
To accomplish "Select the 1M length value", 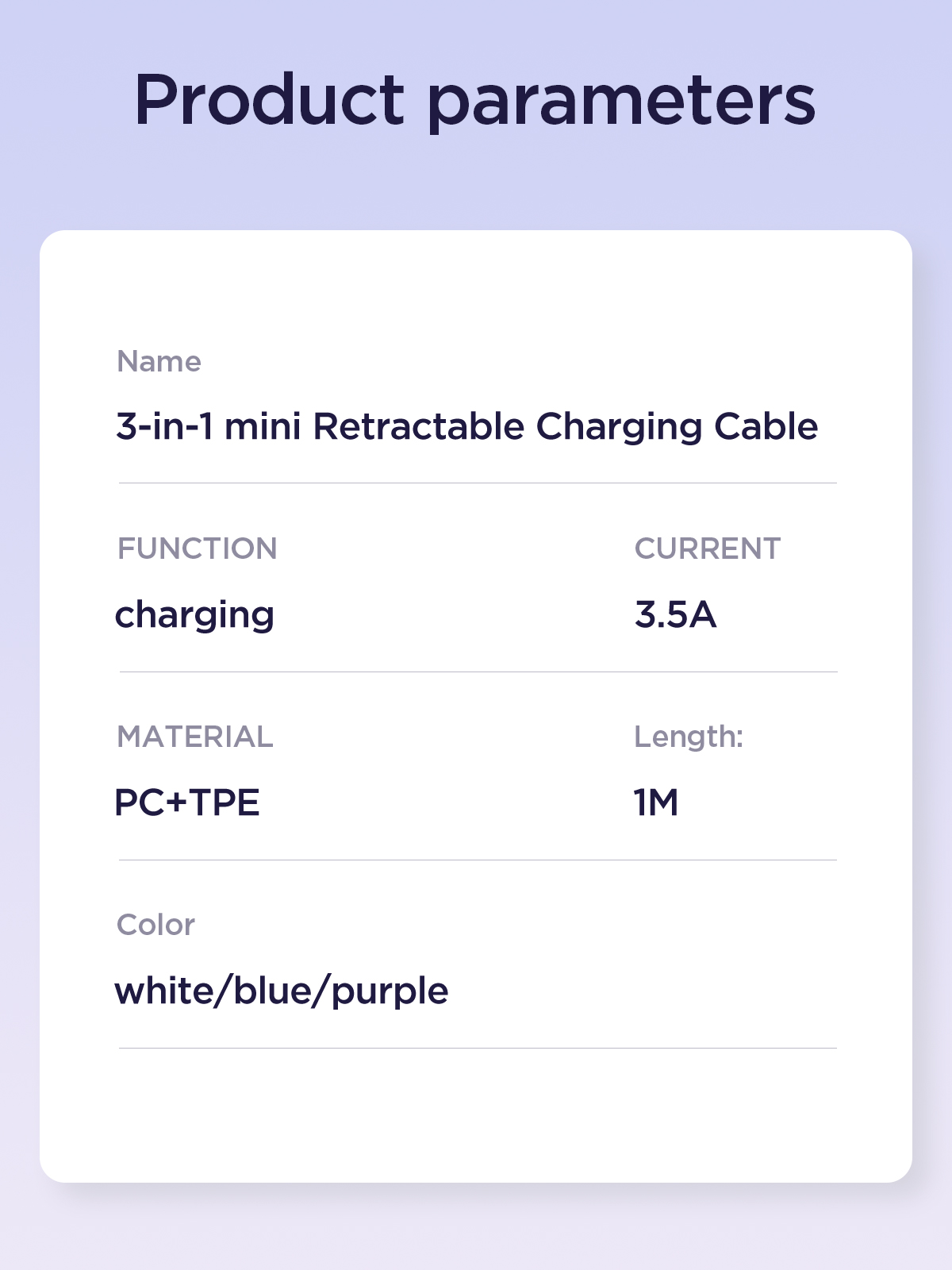I will [x=656, y=802].
